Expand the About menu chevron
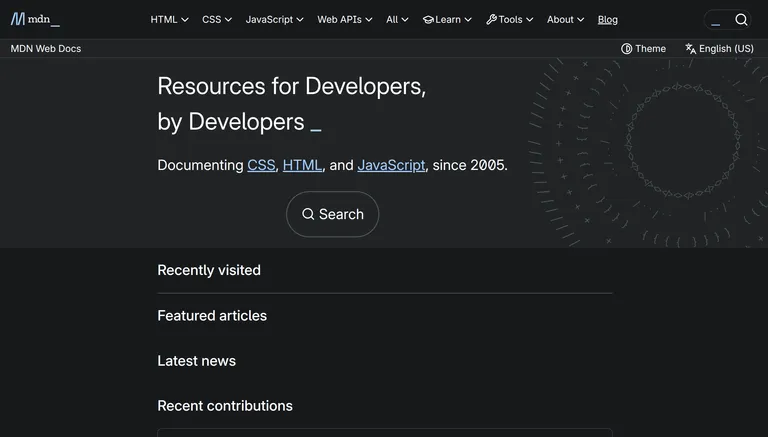 tap(580, 20)
